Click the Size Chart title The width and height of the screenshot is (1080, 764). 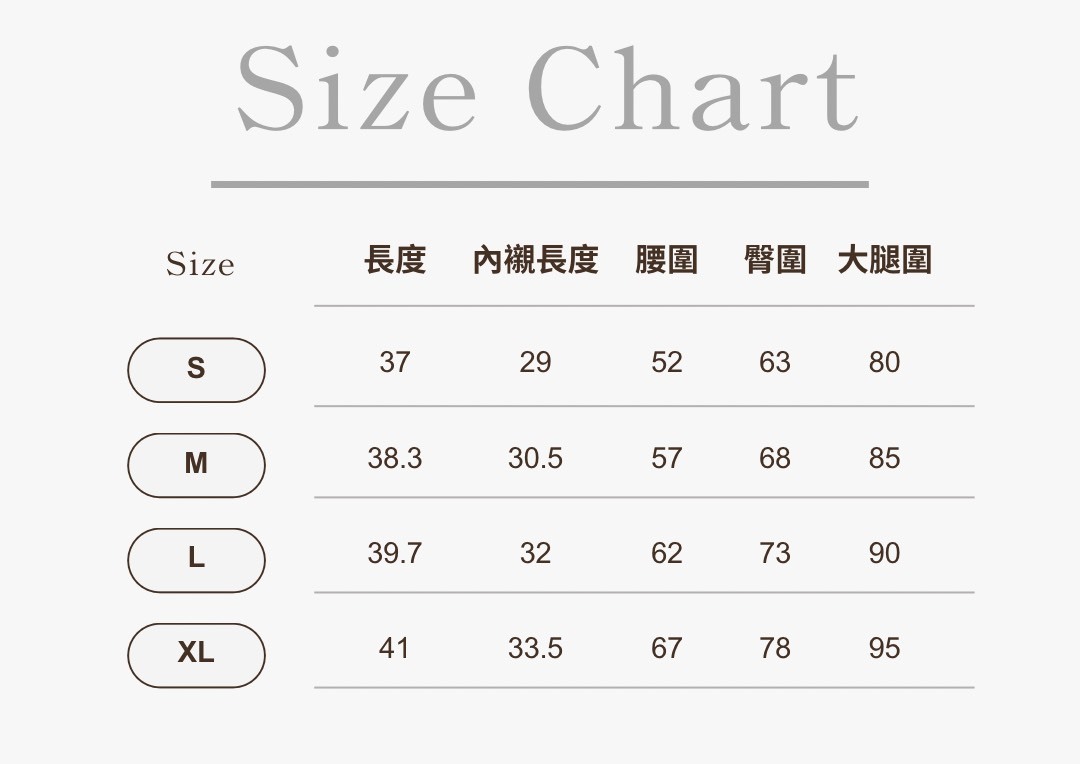click(547, 90)
